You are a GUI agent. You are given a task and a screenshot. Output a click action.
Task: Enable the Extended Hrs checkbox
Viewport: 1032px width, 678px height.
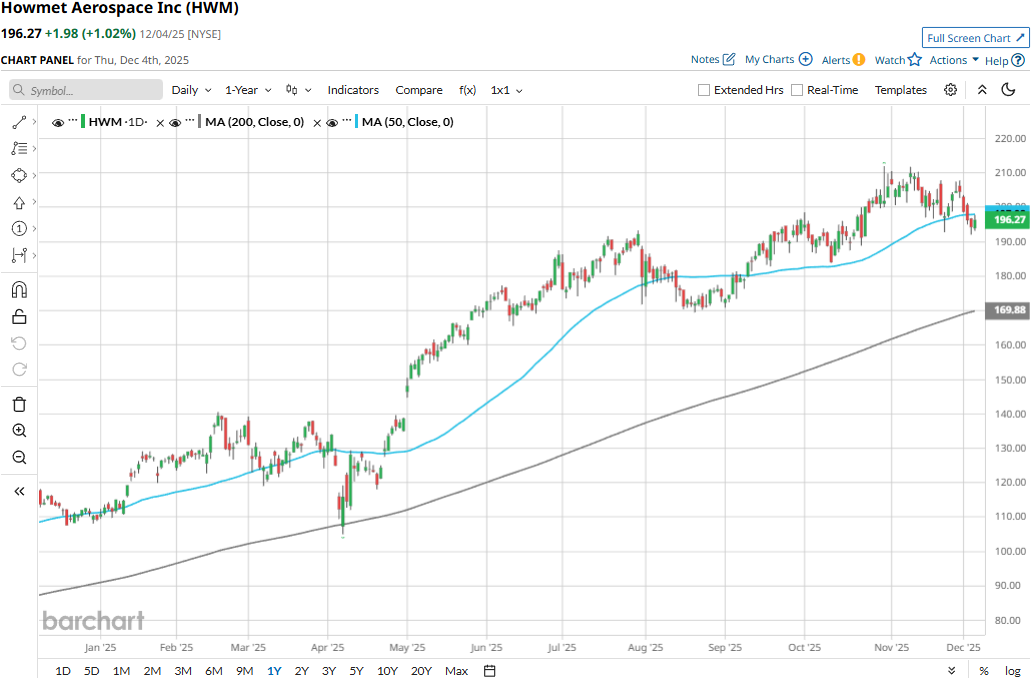point(704,90)
